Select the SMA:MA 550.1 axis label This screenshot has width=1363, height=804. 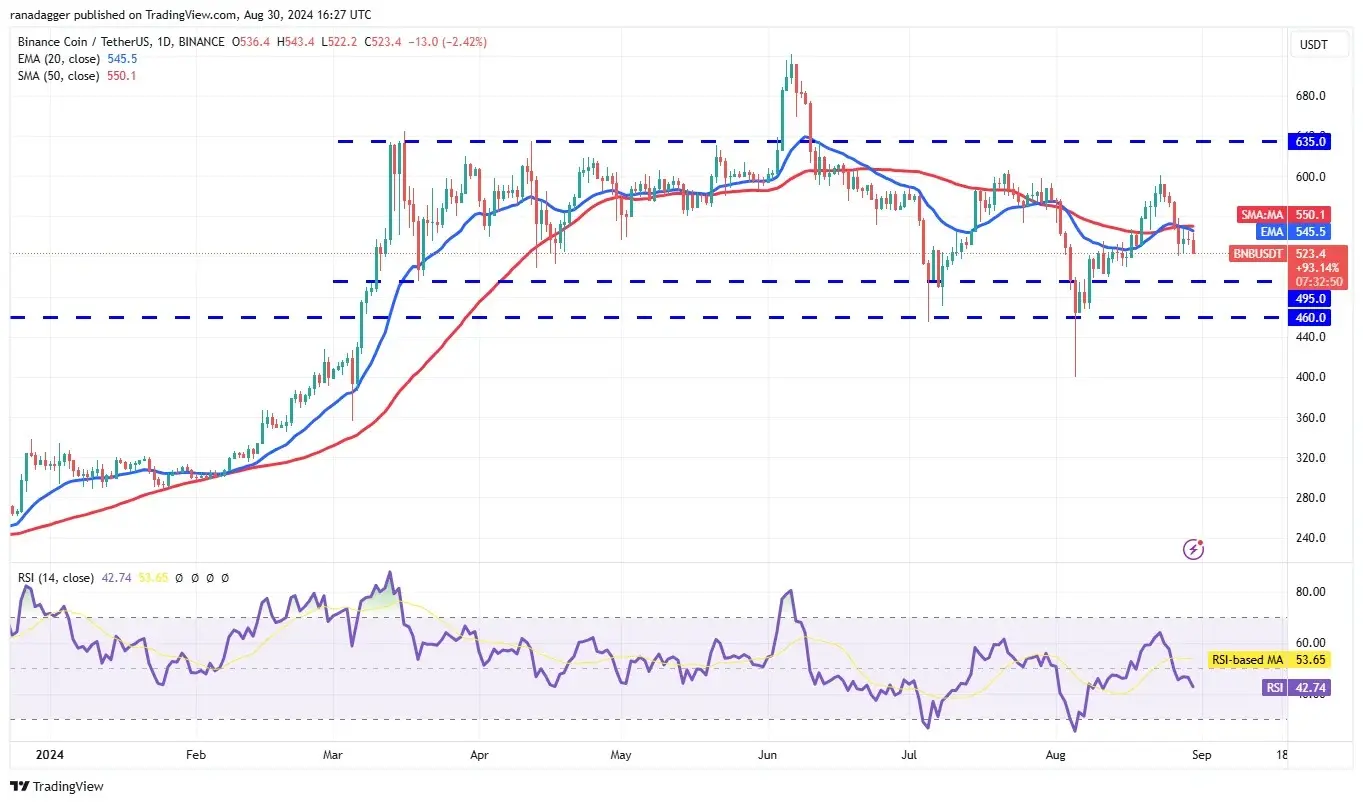click(x=1286, y=214)
